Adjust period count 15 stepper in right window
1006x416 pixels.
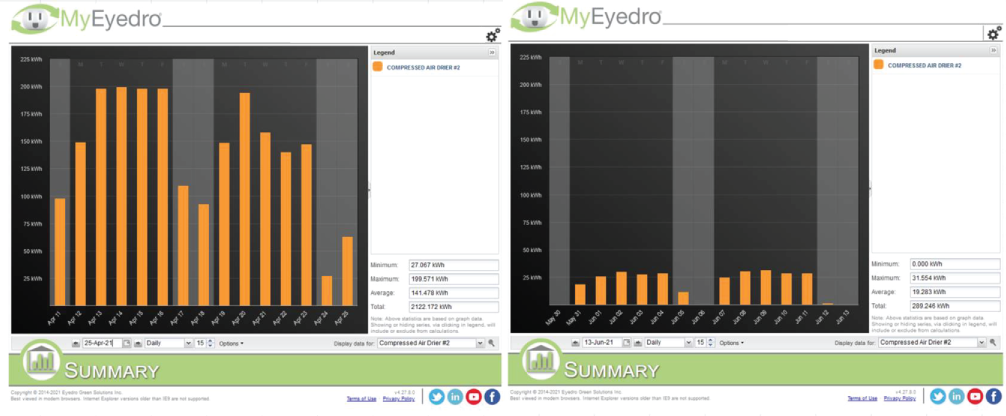click(710, 343)
